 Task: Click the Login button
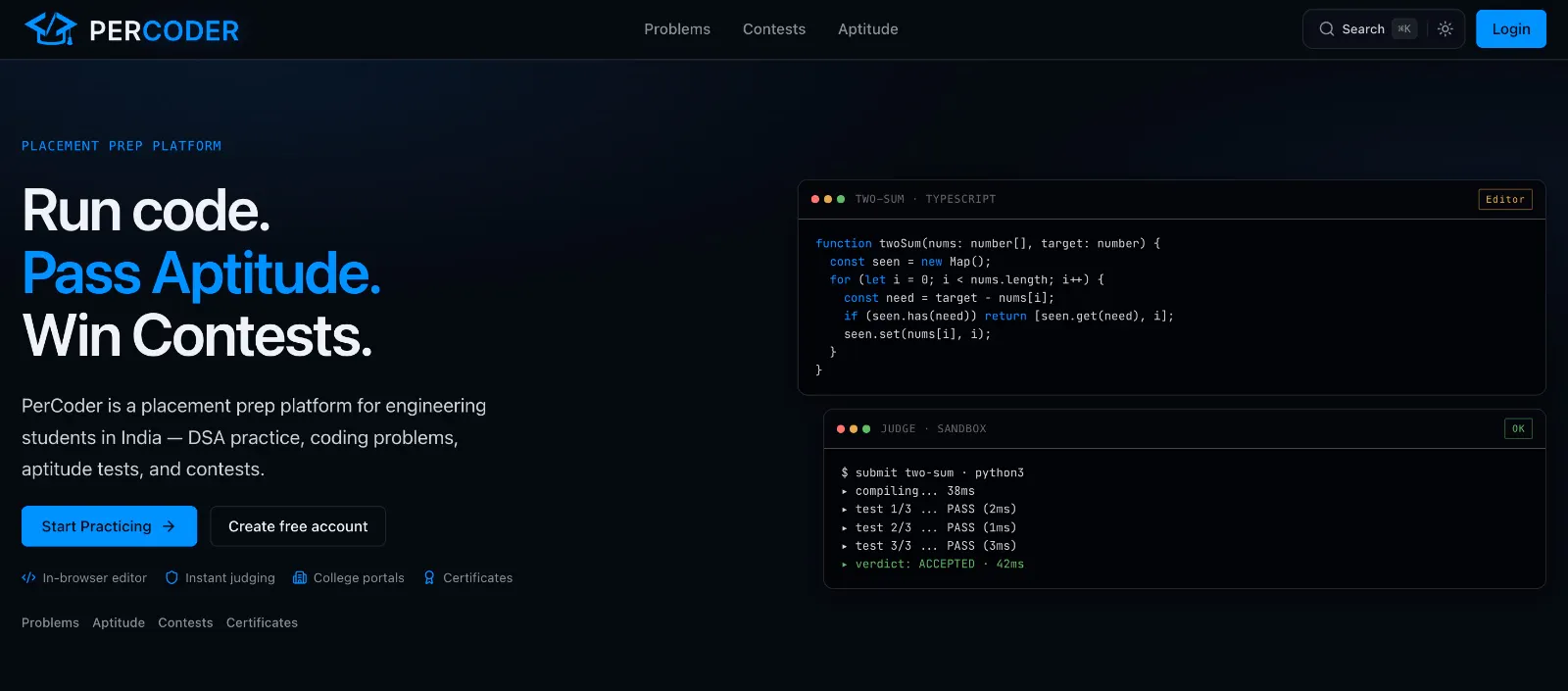click(1511, 29)
